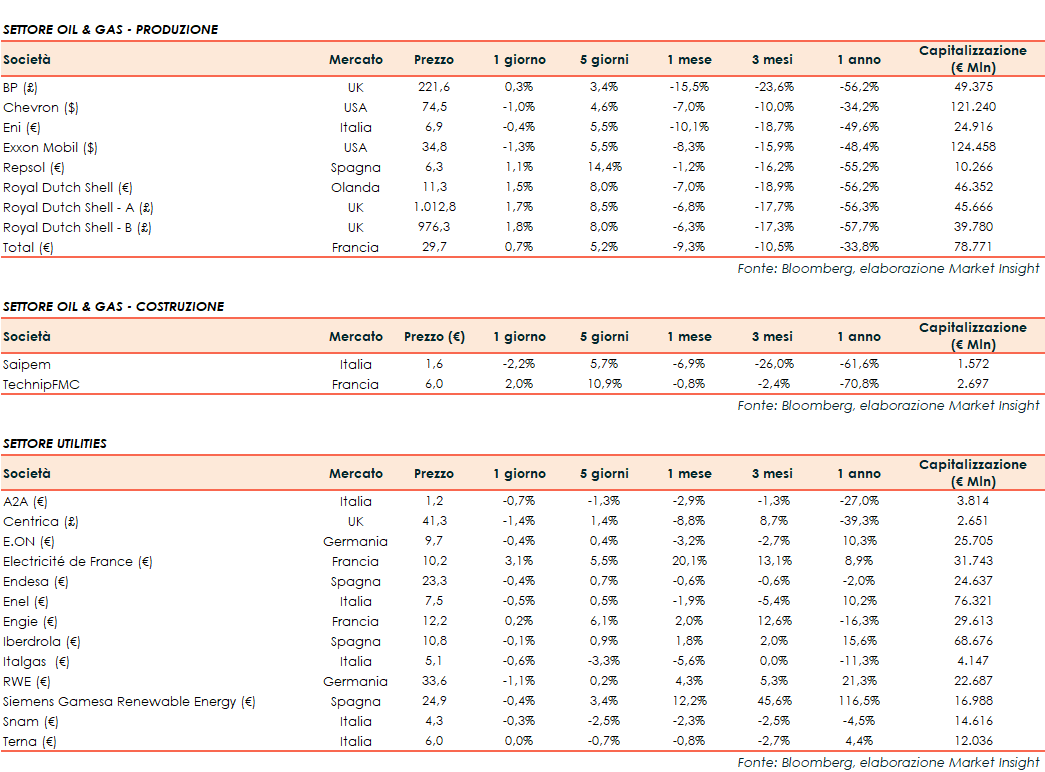Click the Royal Dutch Shell - B (£) row
Screen dimensions: 1045x772
pos(77,227)
